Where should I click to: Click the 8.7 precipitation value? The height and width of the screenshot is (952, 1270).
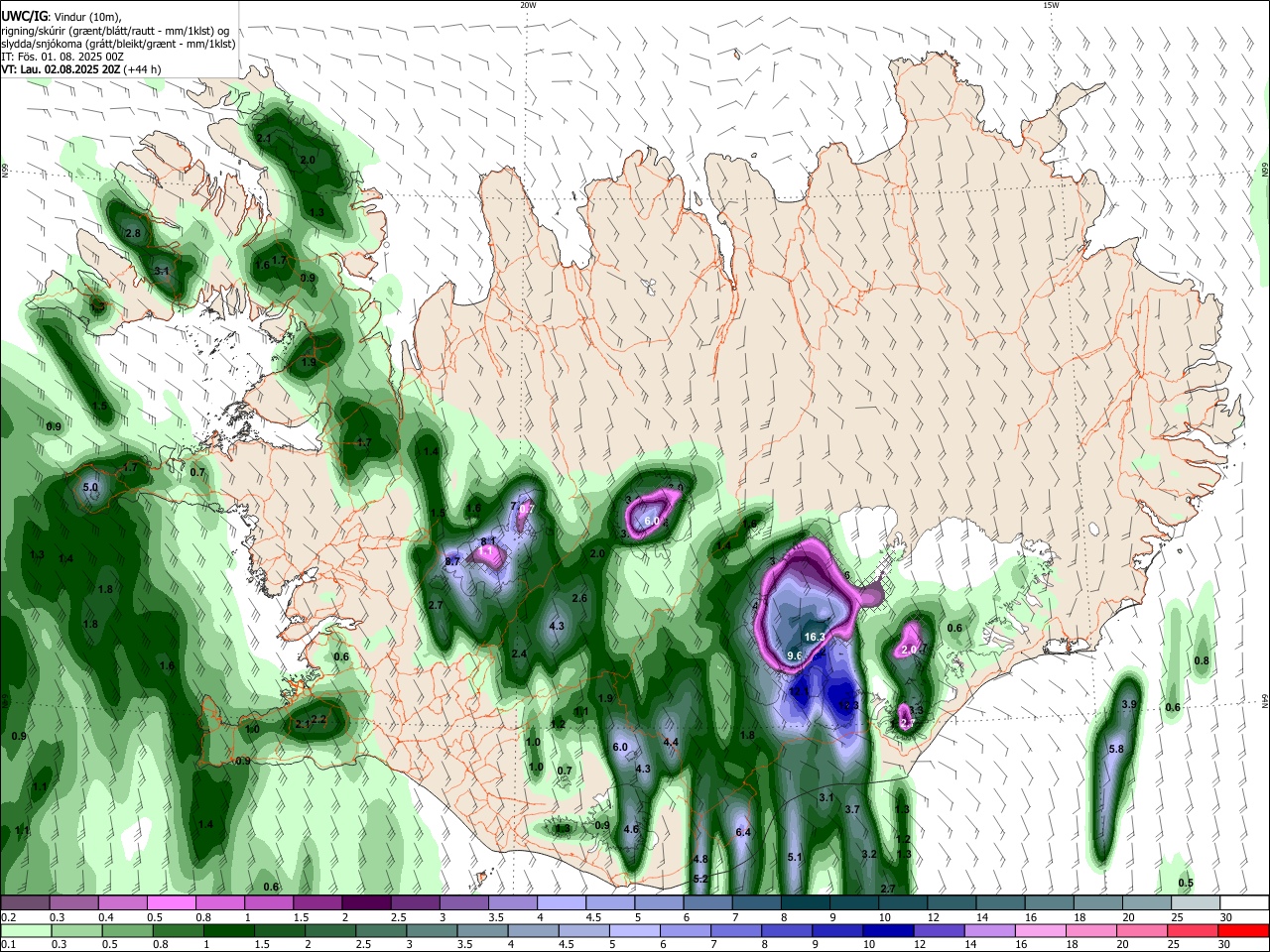[452, 561]
